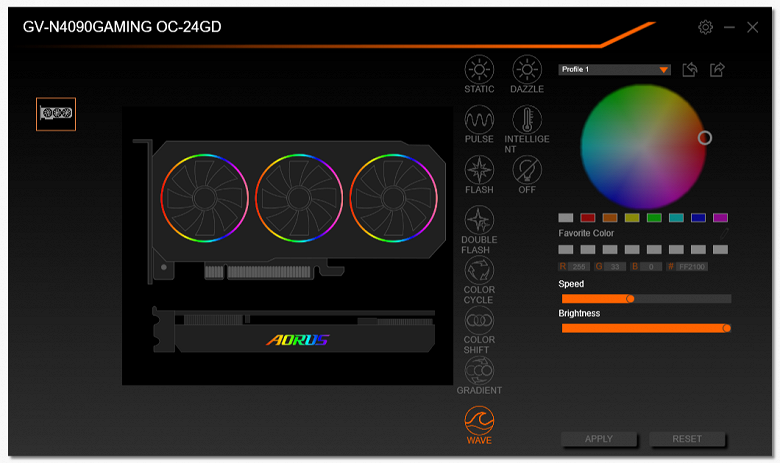The width and height of the screenshot is (780, 463).
Task: Pick the red preset color swatch
Action: tap(587, 217)
